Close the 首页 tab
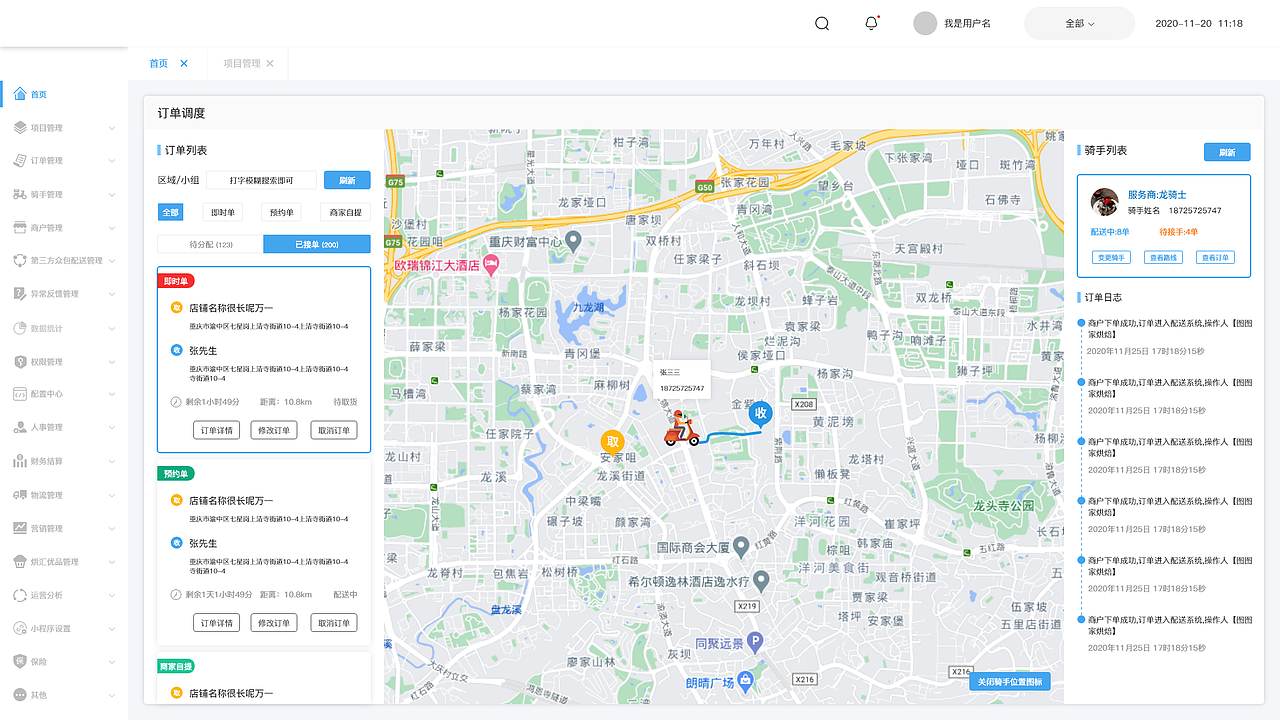This screenshot has width=1280, height=720. (x=184, y=63)
